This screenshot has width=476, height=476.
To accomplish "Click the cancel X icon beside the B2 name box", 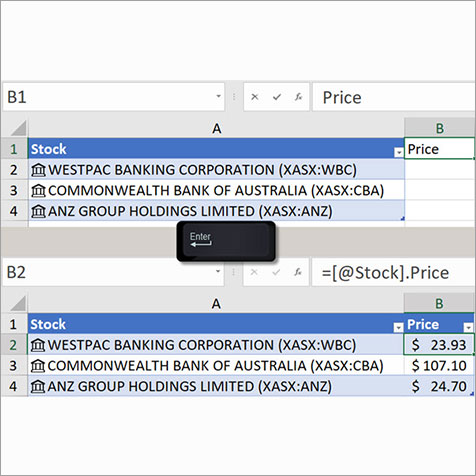I will coord(254,272).
